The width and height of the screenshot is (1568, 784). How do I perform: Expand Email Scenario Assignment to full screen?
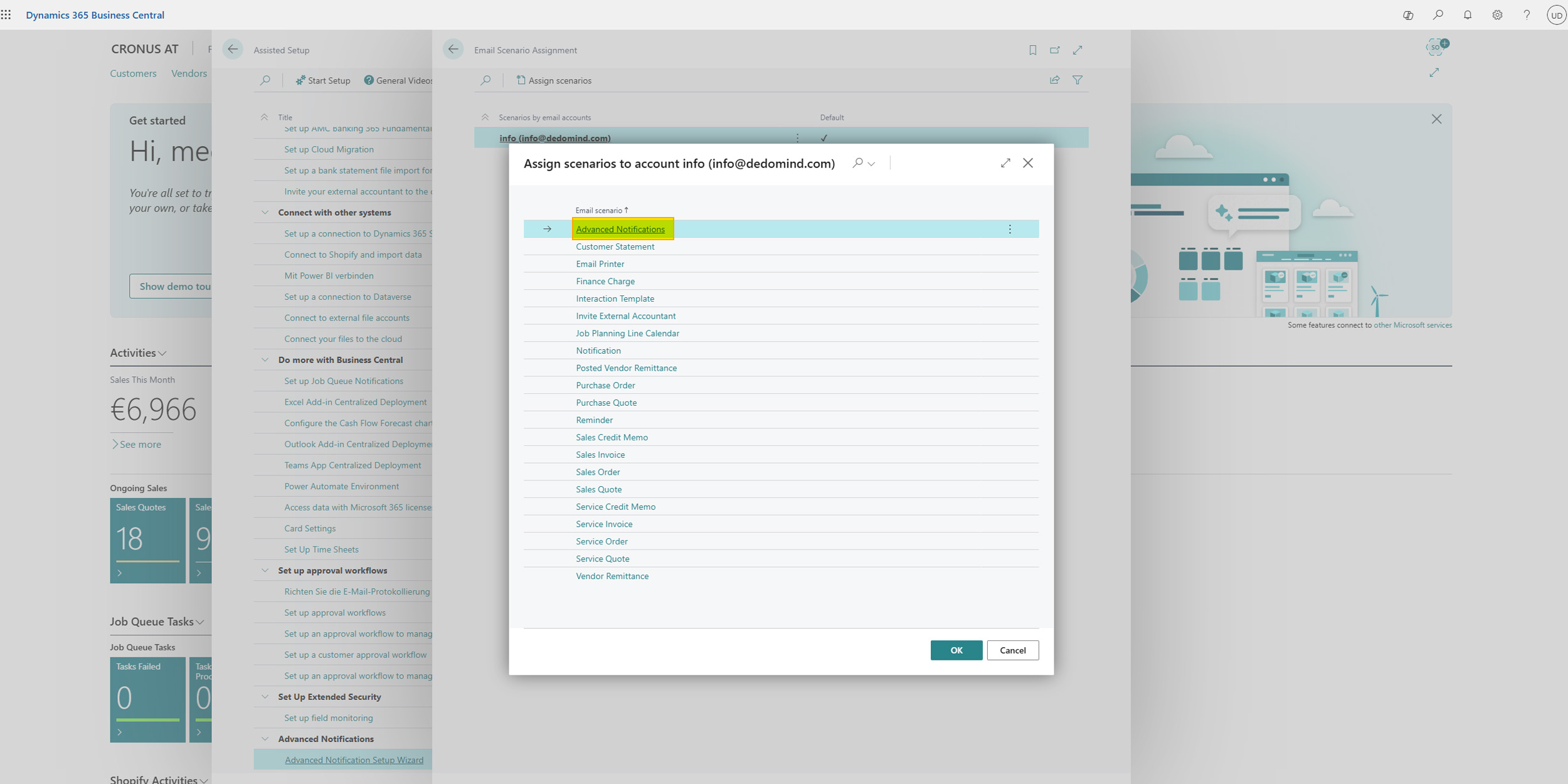tap(1078, 50)
